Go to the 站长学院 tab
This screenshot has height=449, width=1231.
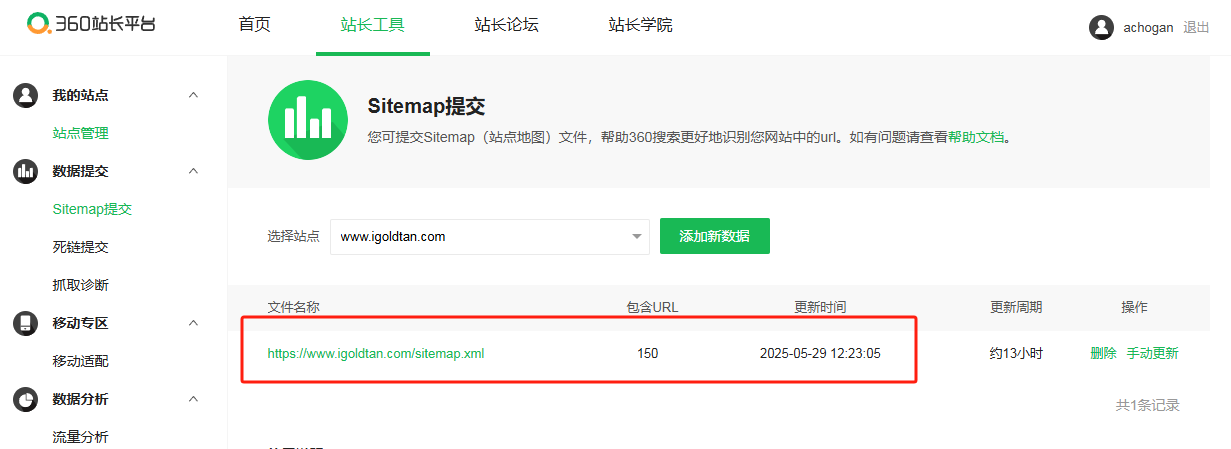click(x=640, y=25)
